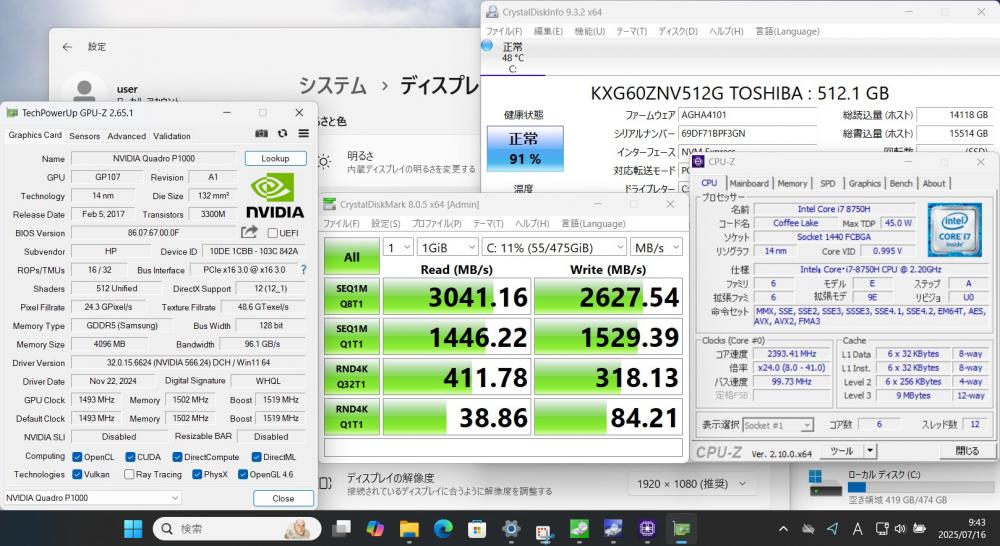
Task: Toggle the OpenCL checkbox
Action: click(x=77, y=457)
